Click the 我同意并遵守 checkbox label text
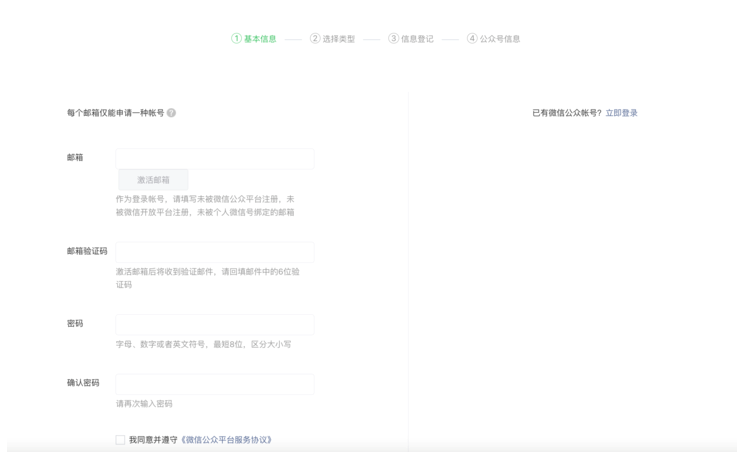Screen dimensions: 750x460 (153, 440)
